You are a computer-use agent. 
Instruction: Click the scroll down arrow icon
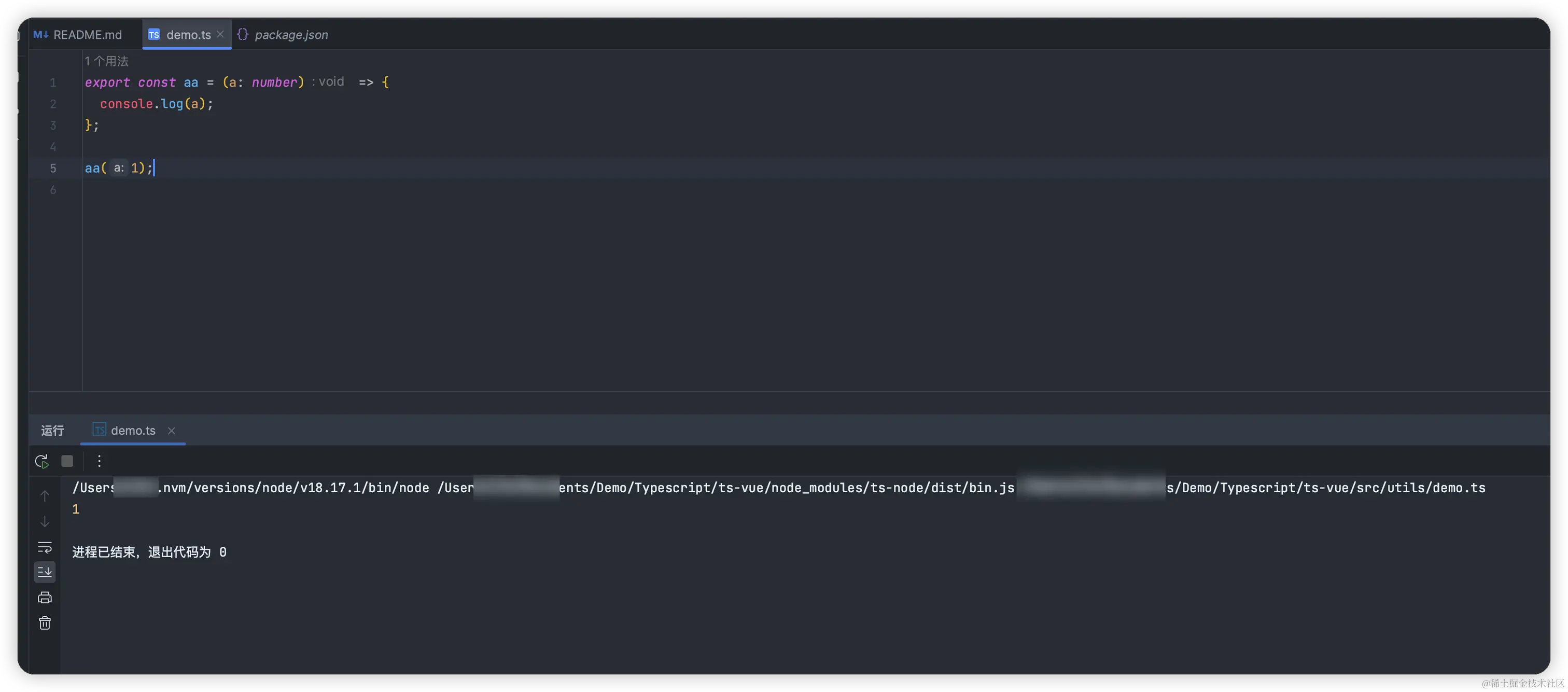point(45,521)
